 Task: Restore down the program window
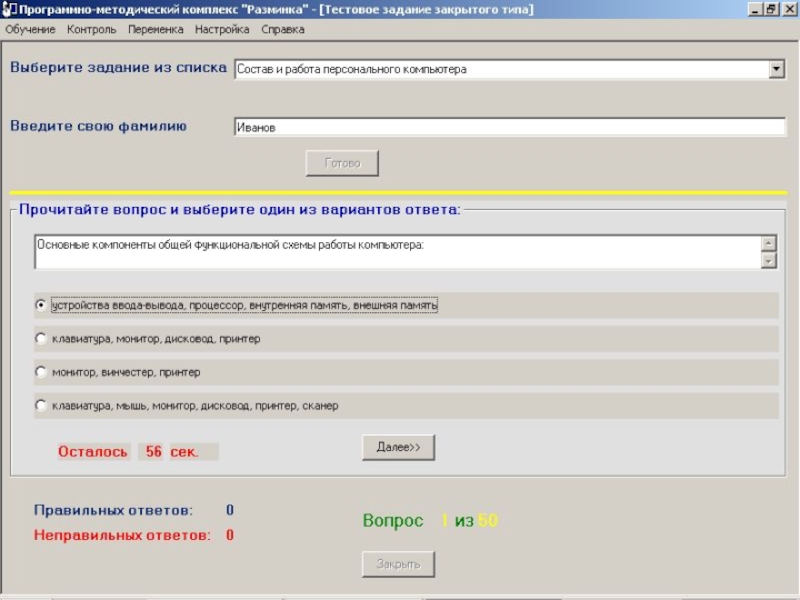tap(771, 9)
